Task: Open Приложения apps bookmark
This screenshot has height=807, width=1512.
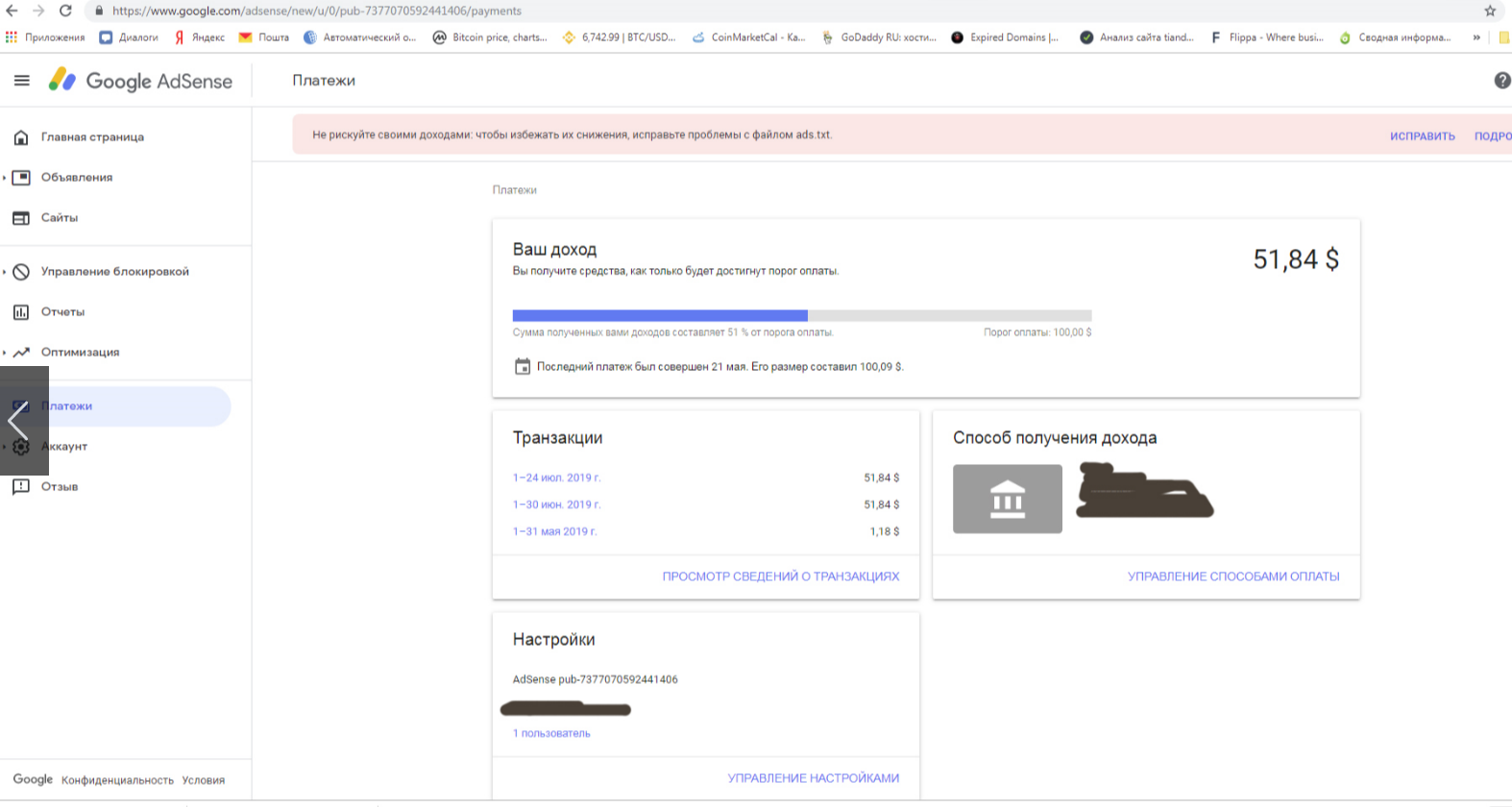Action: [x=45, y=37]
